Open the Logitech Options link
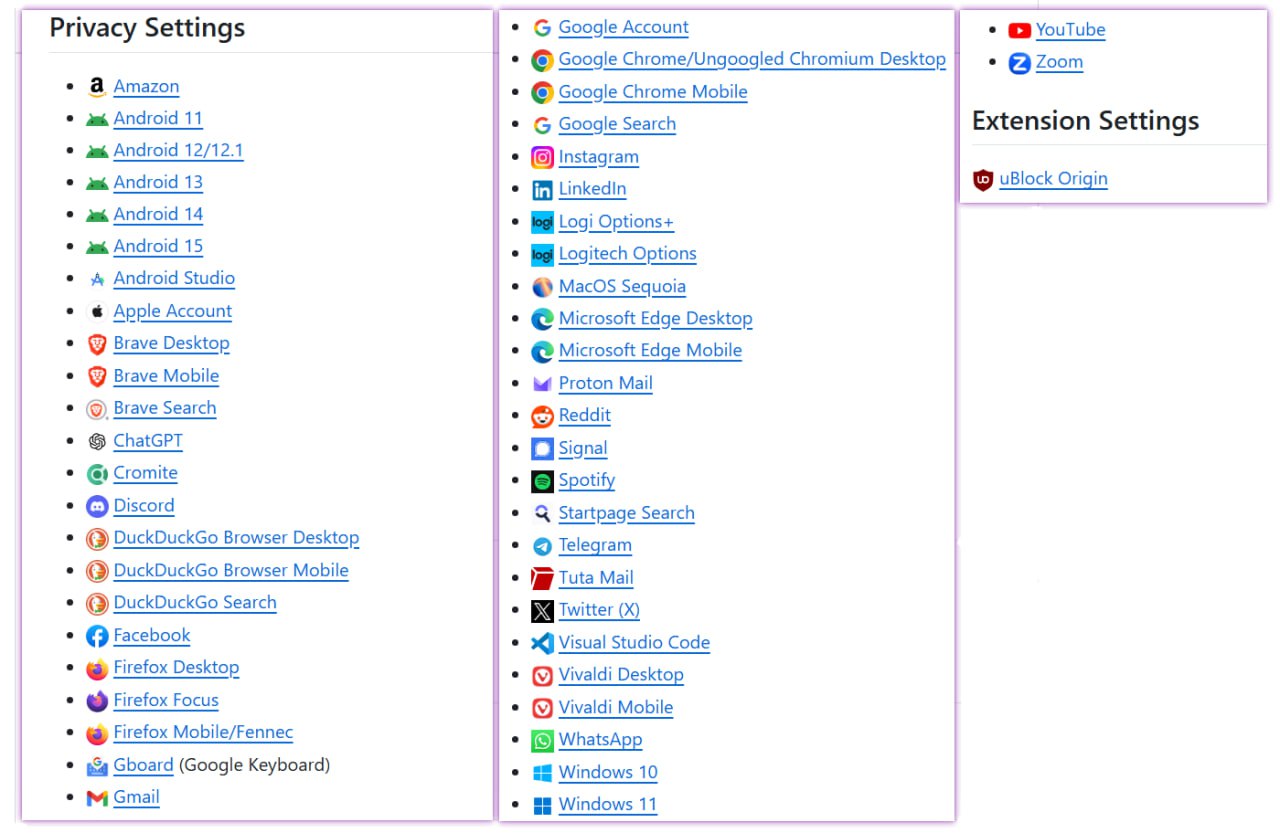 click(x=628, y=254)
